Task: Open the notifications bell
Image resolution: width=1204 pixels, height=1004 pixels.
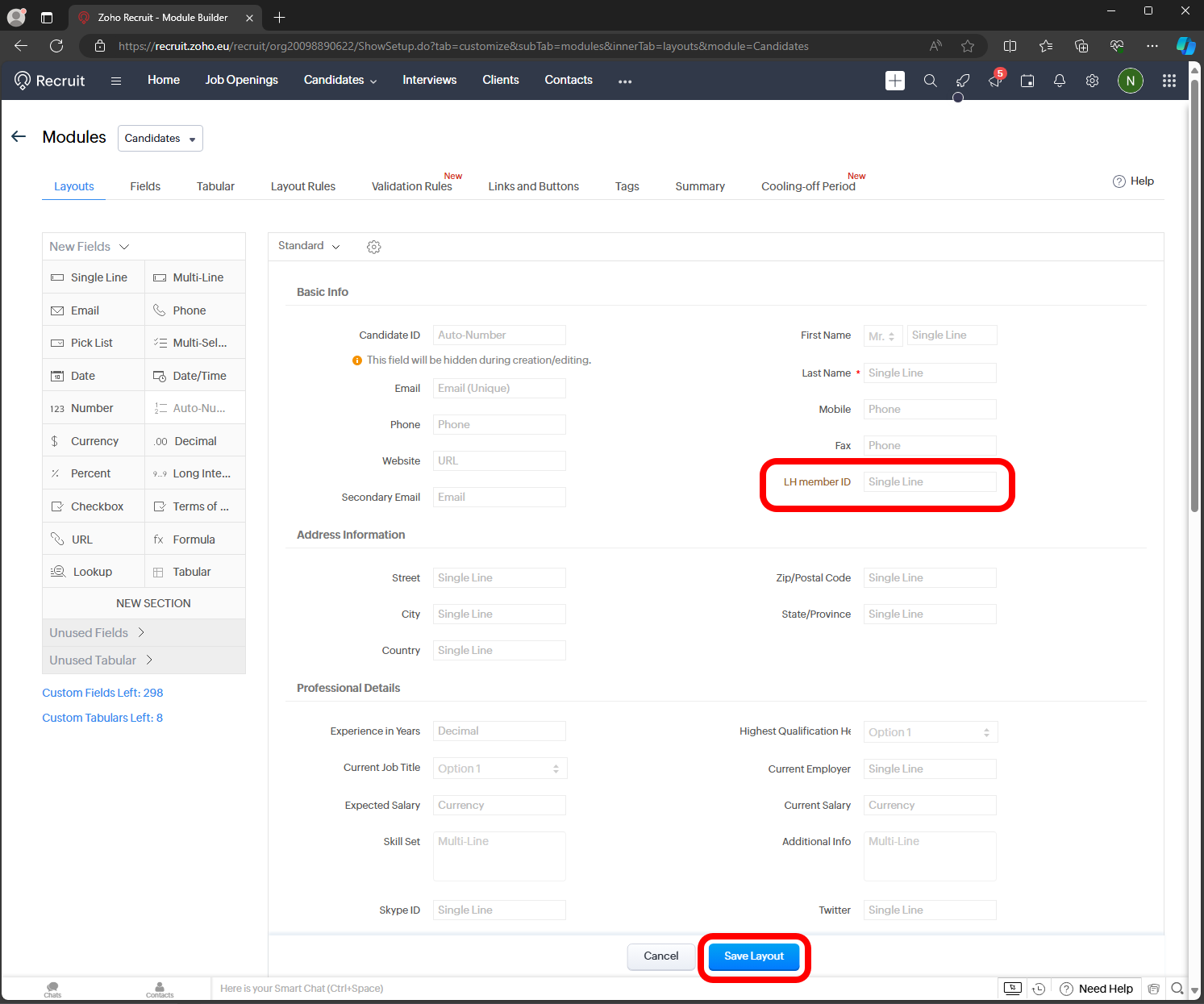Action: point(1060,81)
